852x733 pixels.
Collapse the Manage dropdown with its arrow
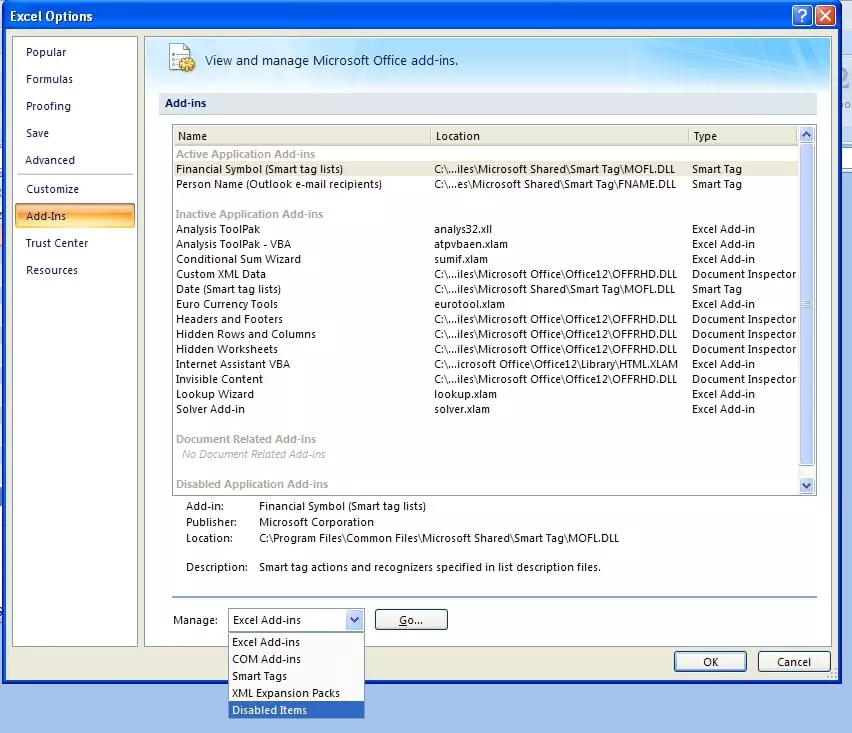pyautogui.click(x=355, y=619)
